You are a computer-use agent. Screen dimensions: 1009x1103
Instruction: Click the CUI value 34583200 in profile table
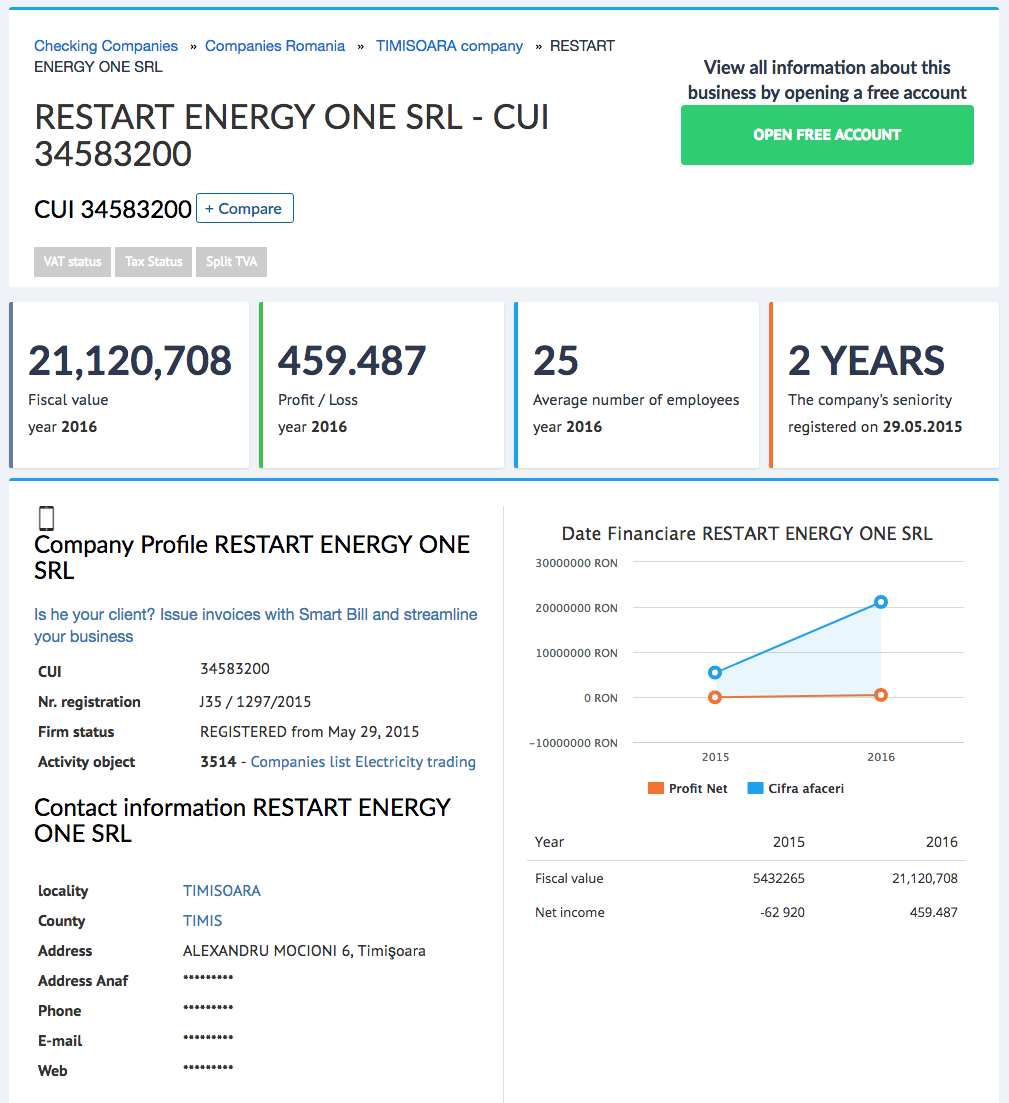[x=235, y=669]
